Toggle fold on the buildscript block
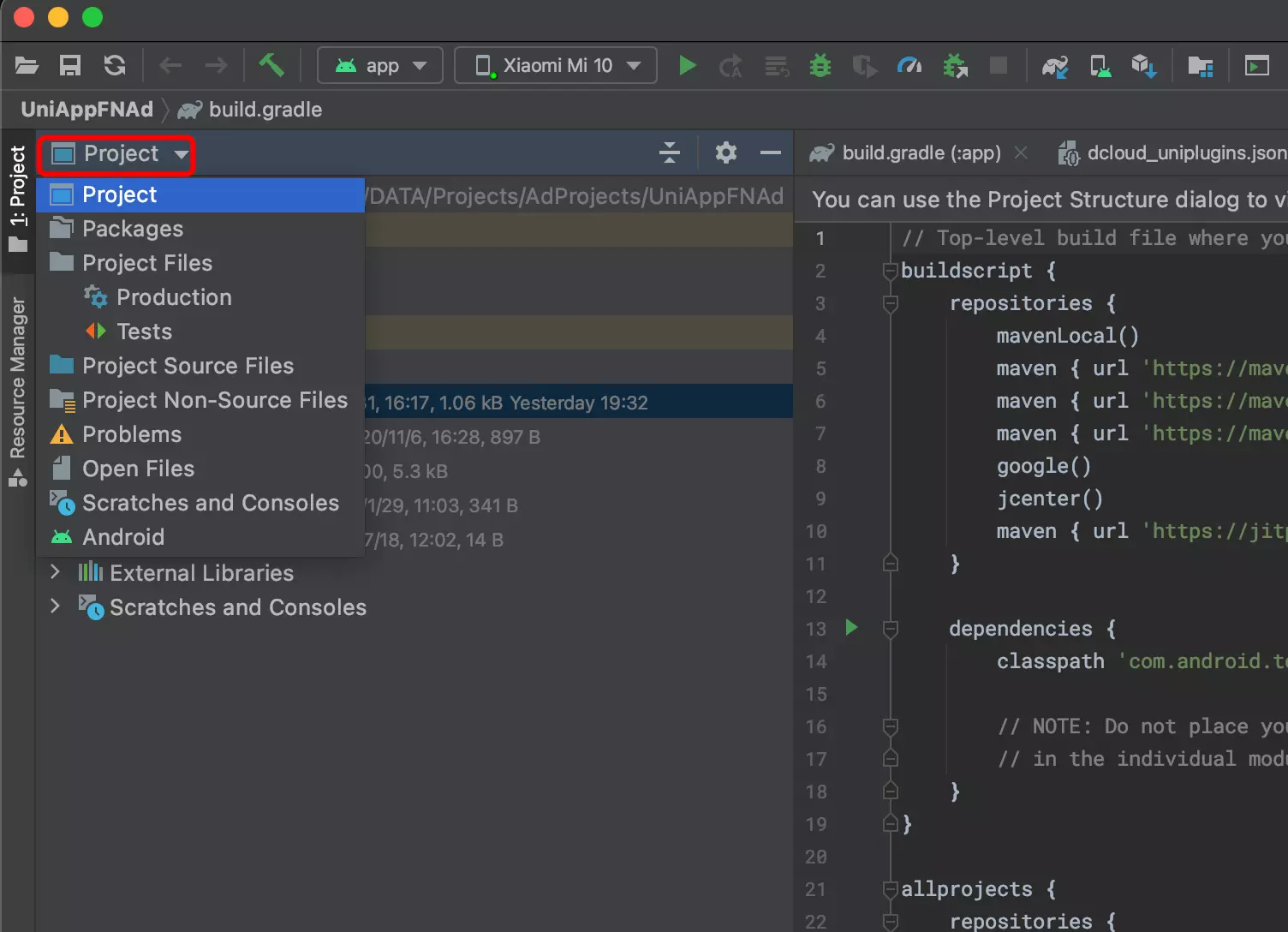The height and width of the screenshot is (932, 1288). click(x=890, y=272)
